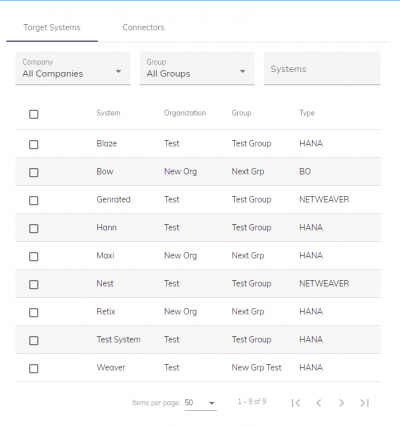Tick the Genrated system checkbox
400x427 pixels.
(x=34, y=200)
